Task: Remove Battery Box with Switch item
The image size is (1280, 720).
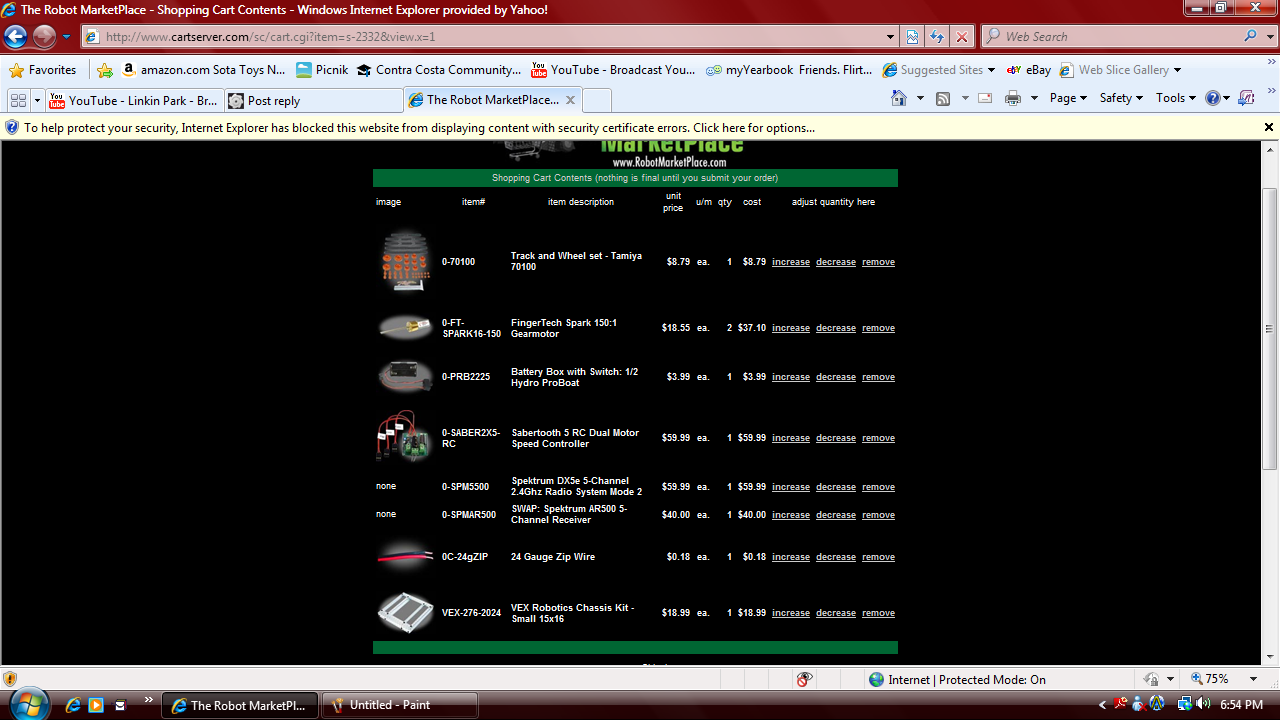Action: [878, 377]
